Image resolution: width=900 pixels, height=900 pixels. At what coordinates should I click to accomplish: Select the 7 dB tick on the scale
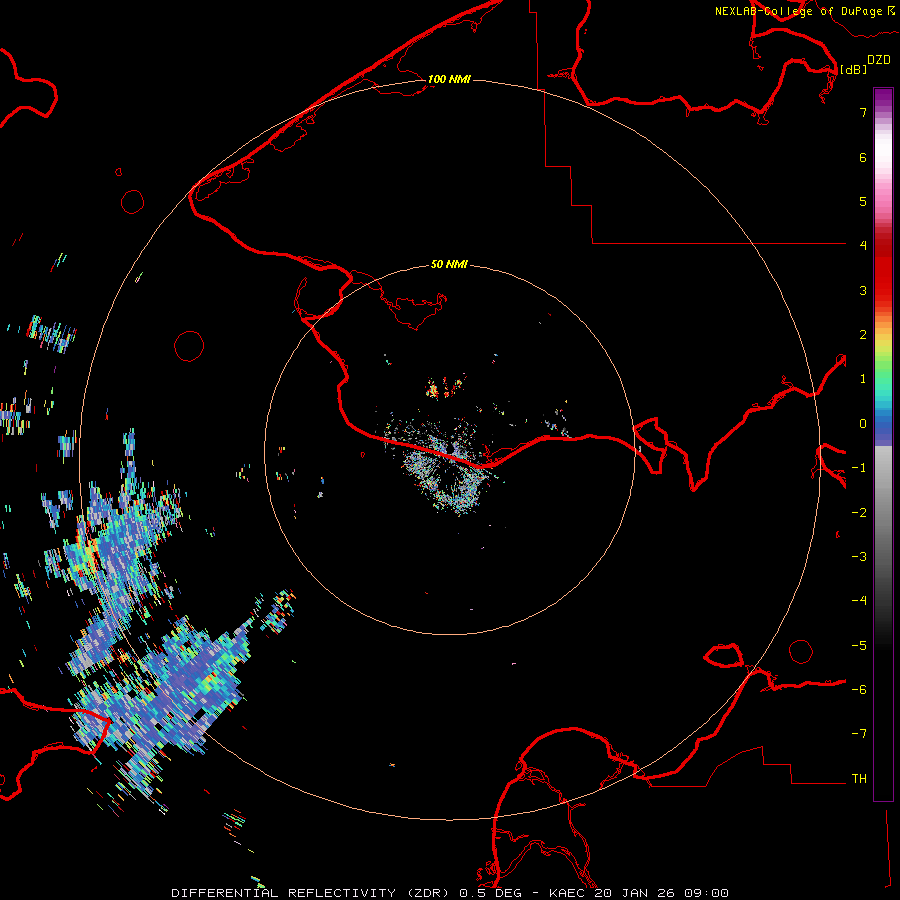point(863,112)
